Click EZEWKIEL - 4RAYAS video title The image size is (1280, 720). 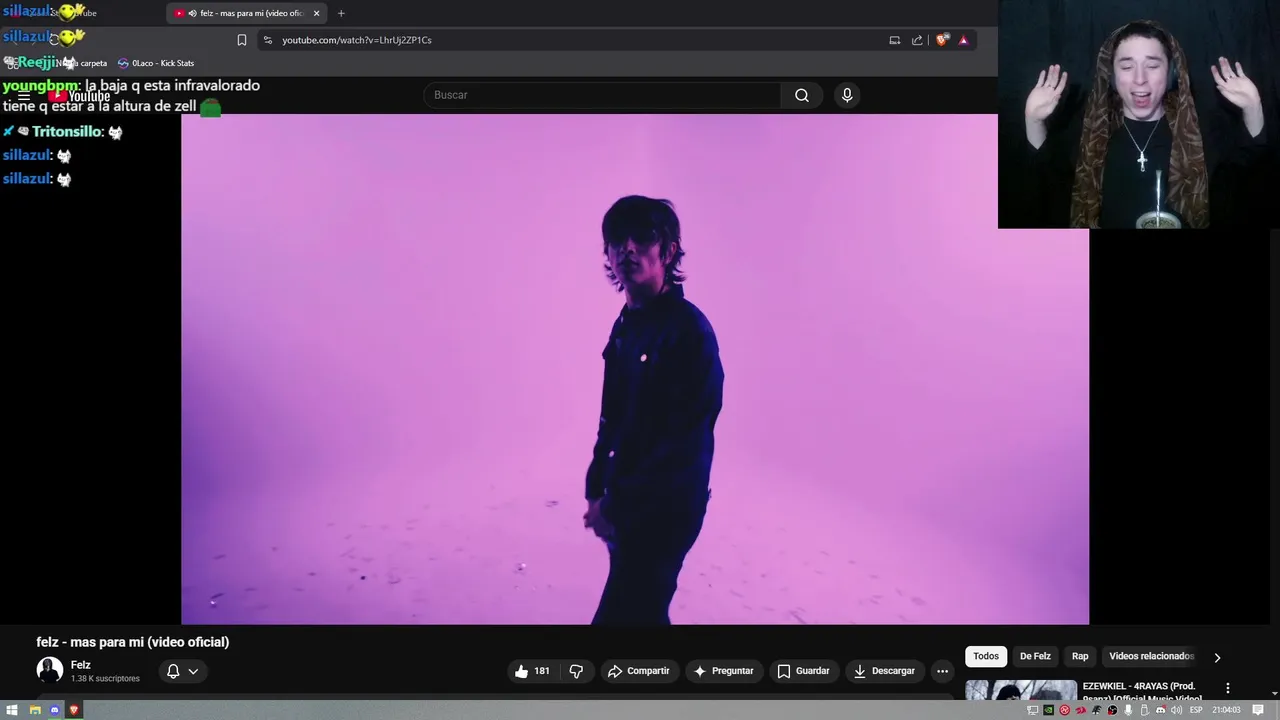pos(1142,691)
